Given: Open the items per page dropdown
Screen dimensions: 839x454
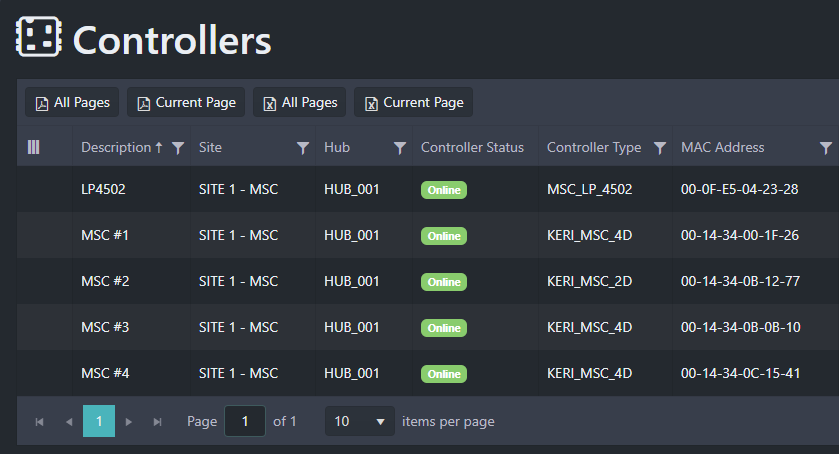Looking at the screenshot, I should click(x=360, y=422).
